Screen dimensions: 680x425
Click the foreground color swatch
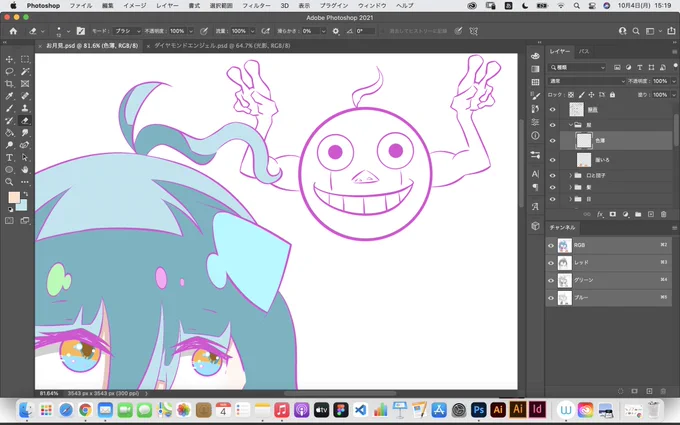tap(13, 197)
